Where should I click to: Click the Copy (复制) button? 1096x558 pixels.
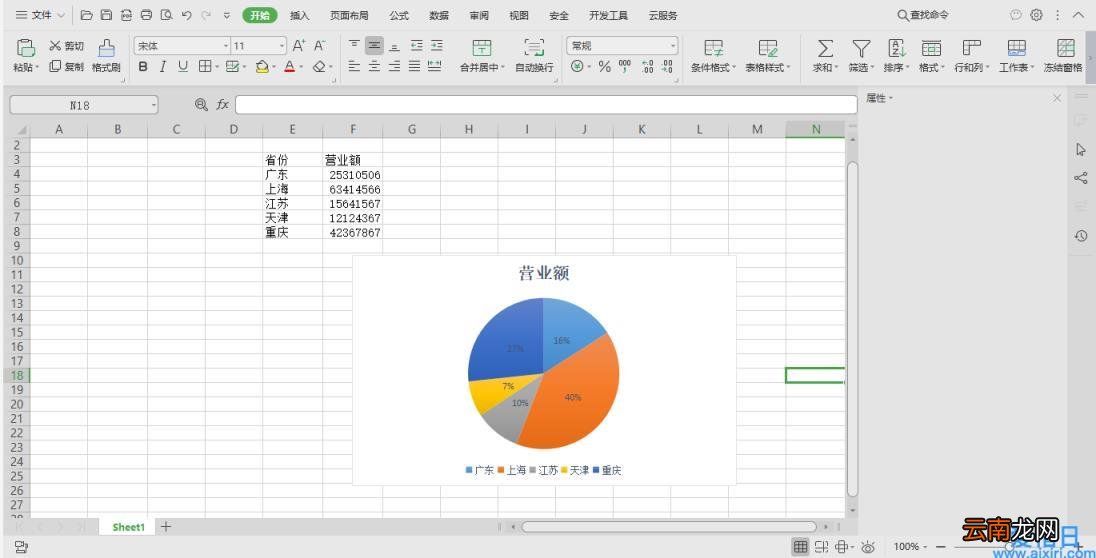tap(66, 67)
